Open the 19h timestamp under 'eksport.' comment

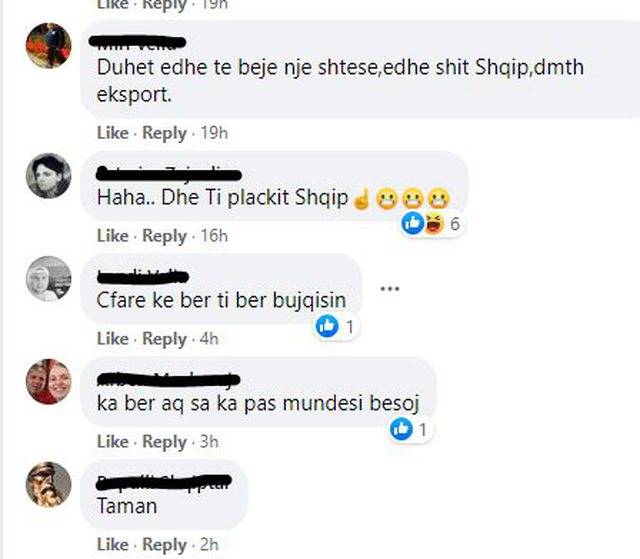coord(214,133)
